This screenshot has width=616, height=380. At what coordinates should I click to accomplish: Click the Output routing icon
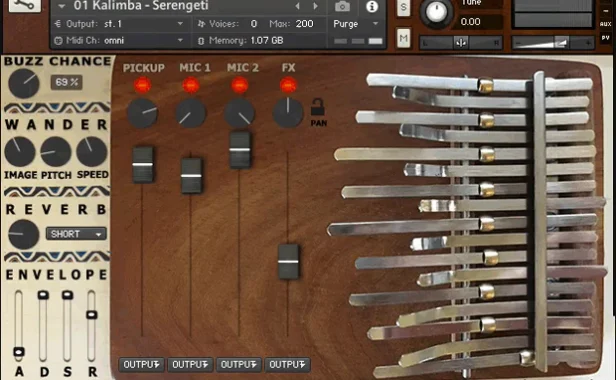point(58,24)
